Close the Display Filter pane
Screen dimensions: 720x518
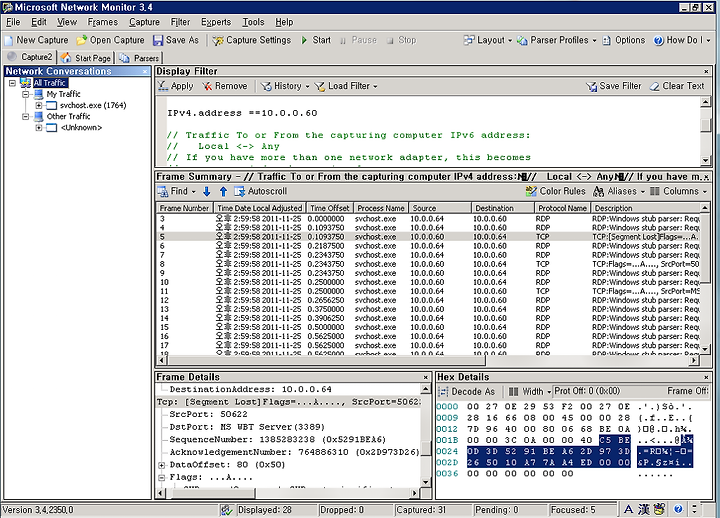[x=706, y=71]
